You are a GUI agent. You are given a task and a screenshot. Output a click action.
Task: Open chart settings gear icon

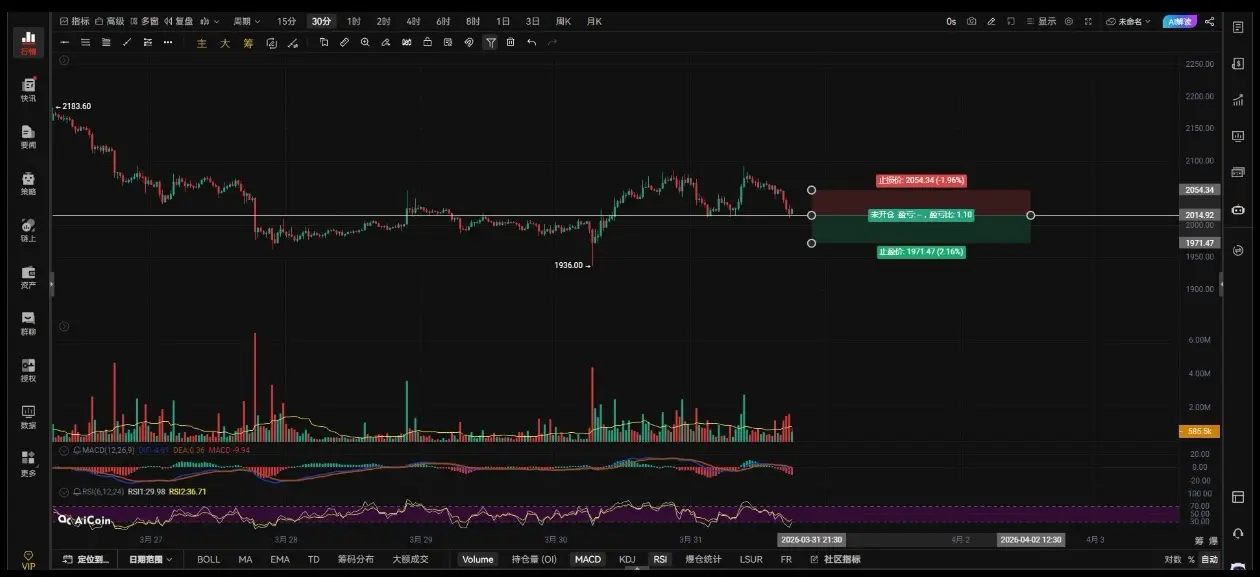1069,21
